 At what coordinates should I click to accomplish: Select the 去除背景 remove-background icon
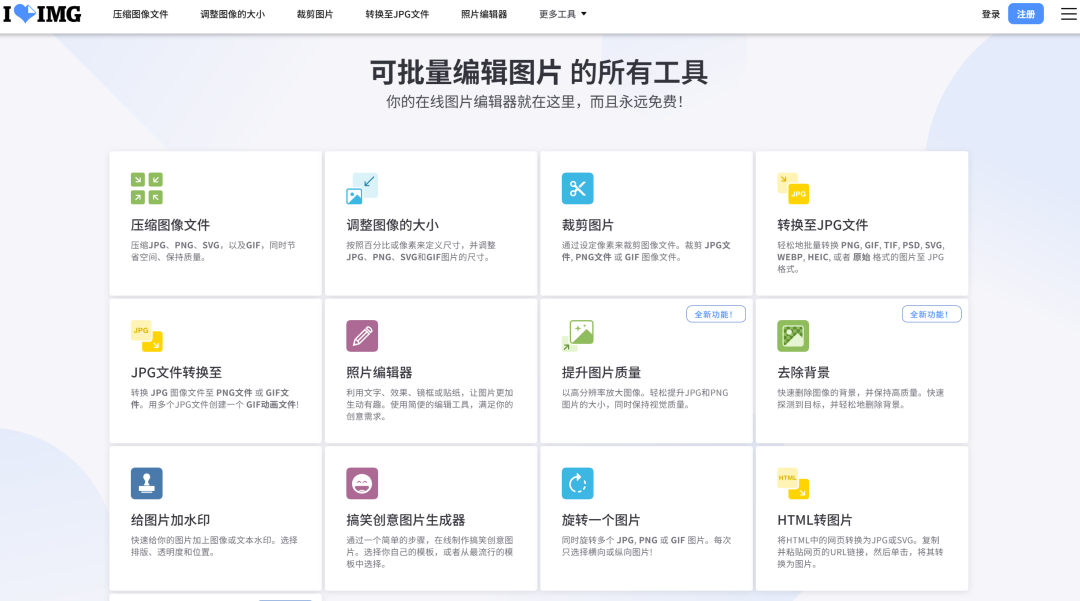(x=793, y=335)
